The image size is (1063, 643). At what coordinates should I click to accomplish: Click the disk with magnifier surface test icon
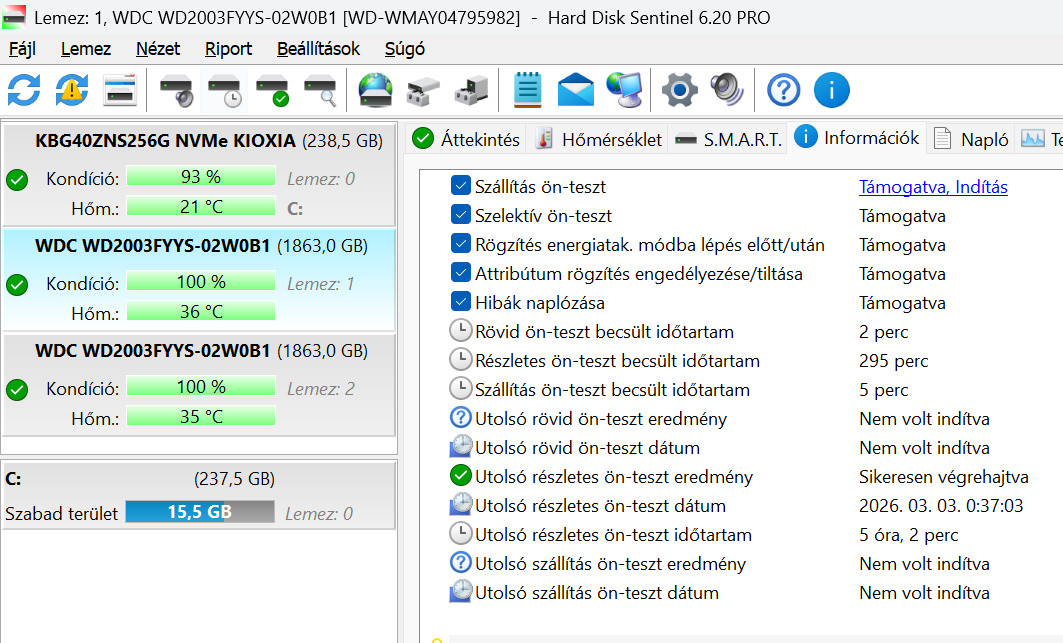[321, 90]
